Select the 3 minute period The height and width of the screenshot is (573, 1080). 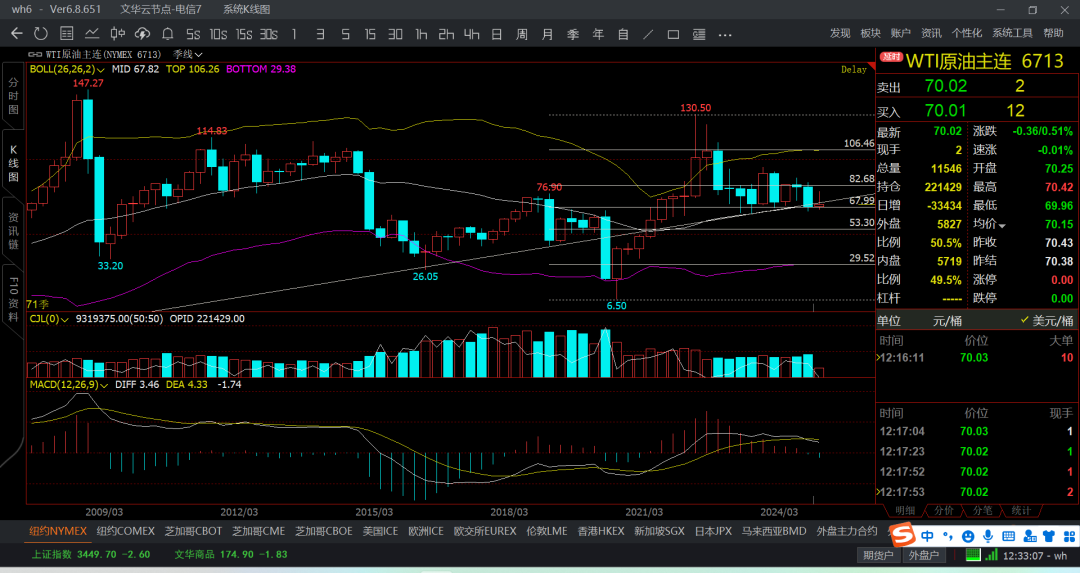[320, 34]
